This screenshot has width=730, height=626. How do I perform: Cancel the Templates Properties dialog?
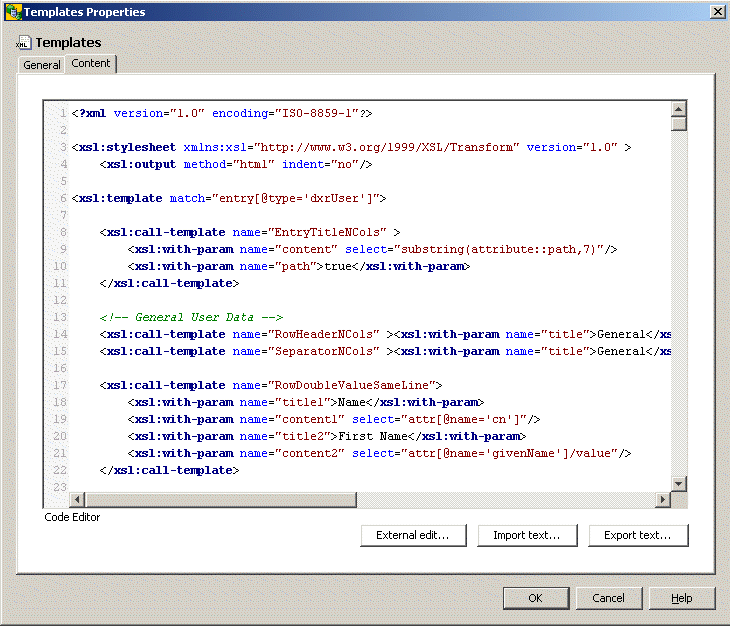608,598
